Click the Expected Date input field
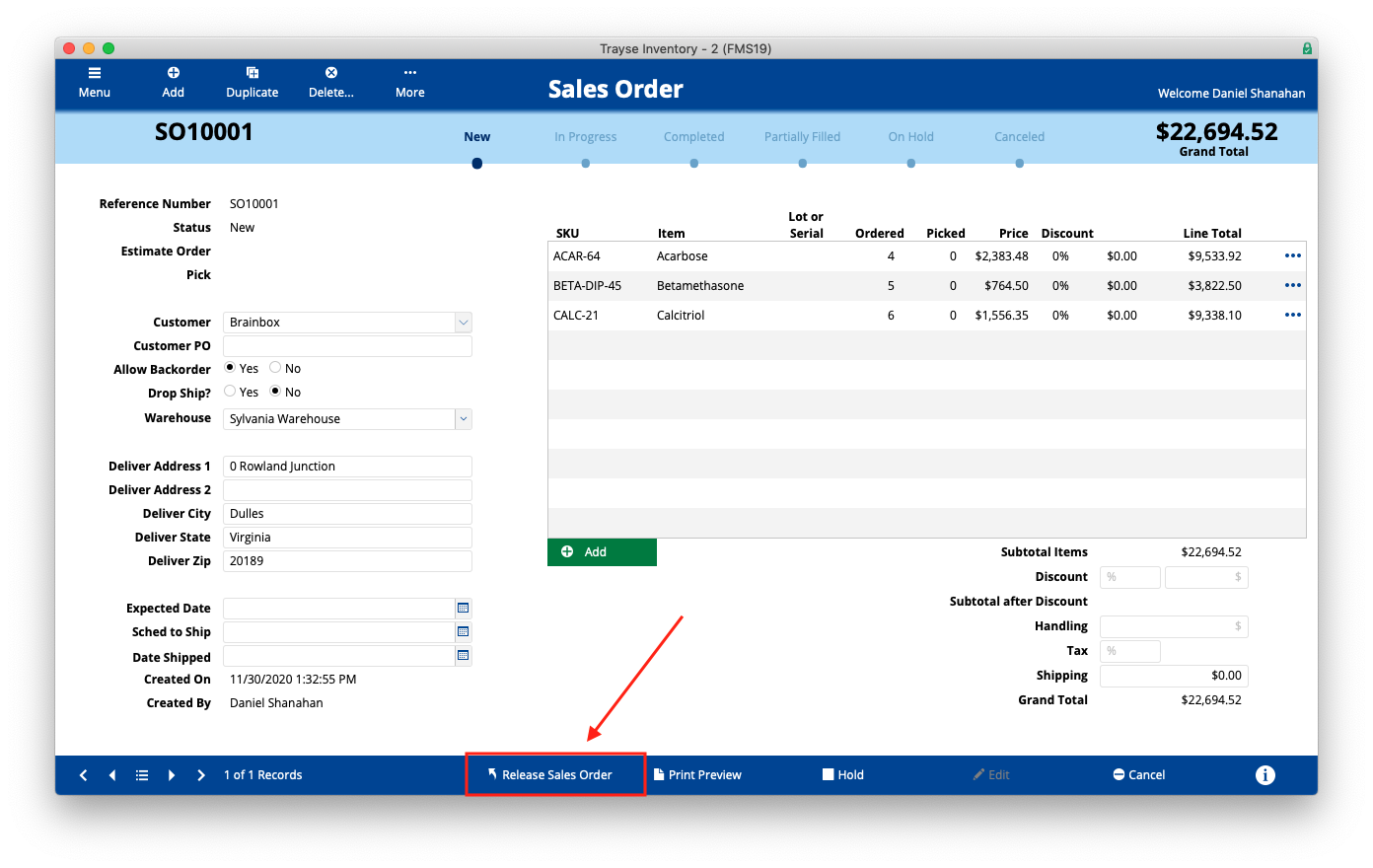Image resolution: width=1373 pixels, height=868 pixels. (338, 609)
